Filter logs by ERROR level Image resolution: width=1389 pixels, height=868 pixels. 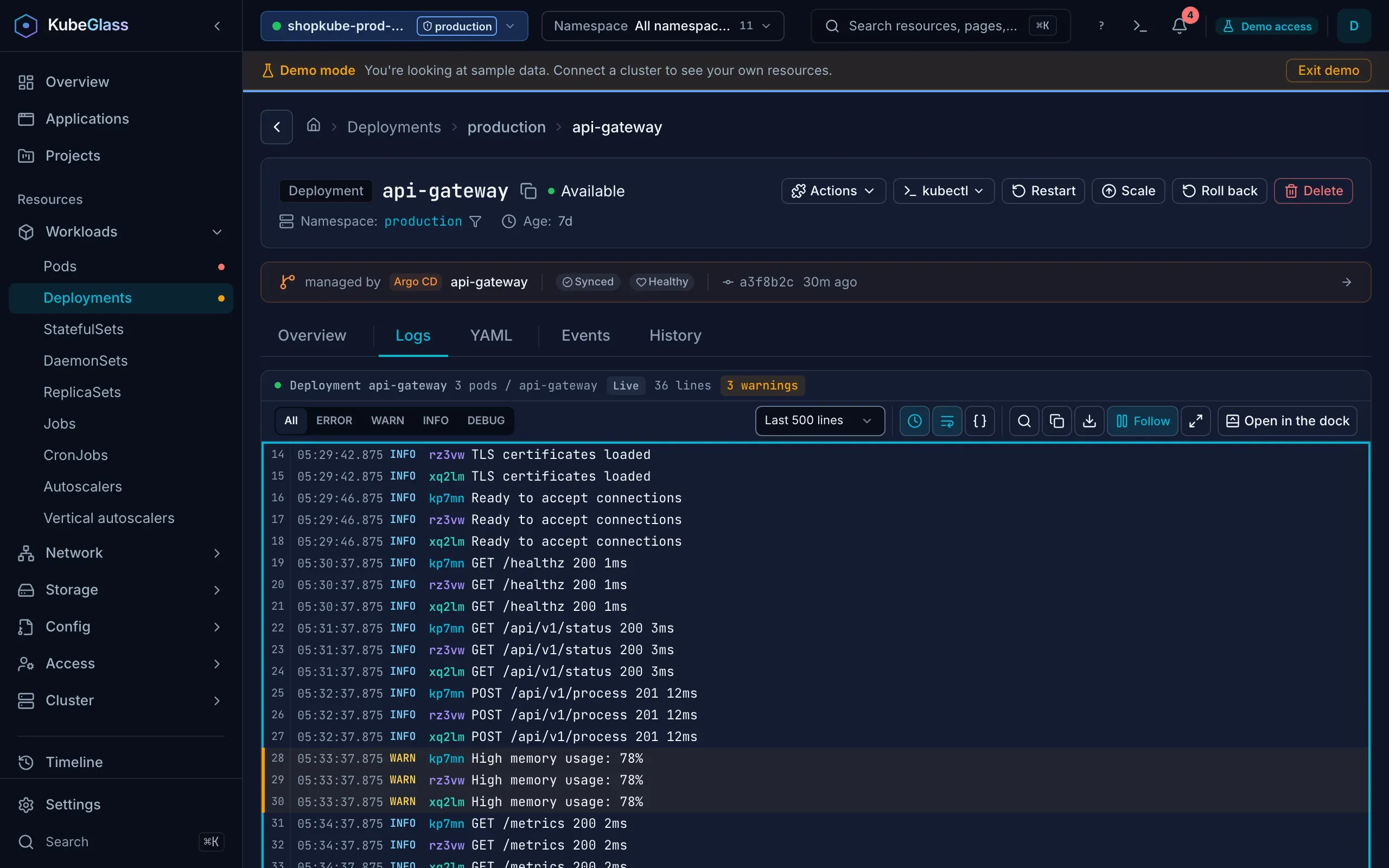click(334, 420)
